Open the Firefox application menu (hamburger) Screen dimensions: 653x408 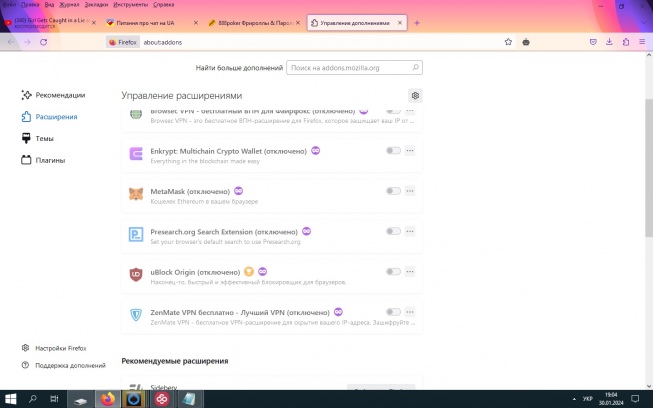[x=642, y=42]
